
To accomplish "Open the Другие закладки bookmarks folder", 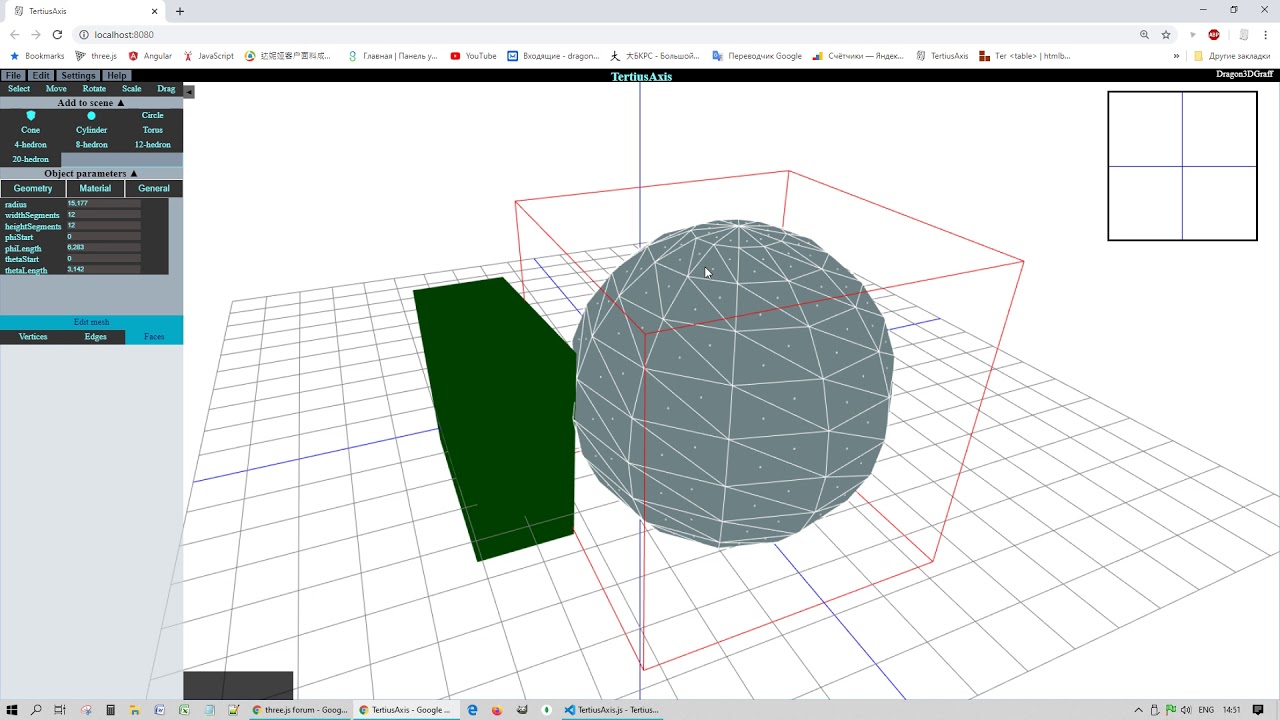I will coord(1232,56).
